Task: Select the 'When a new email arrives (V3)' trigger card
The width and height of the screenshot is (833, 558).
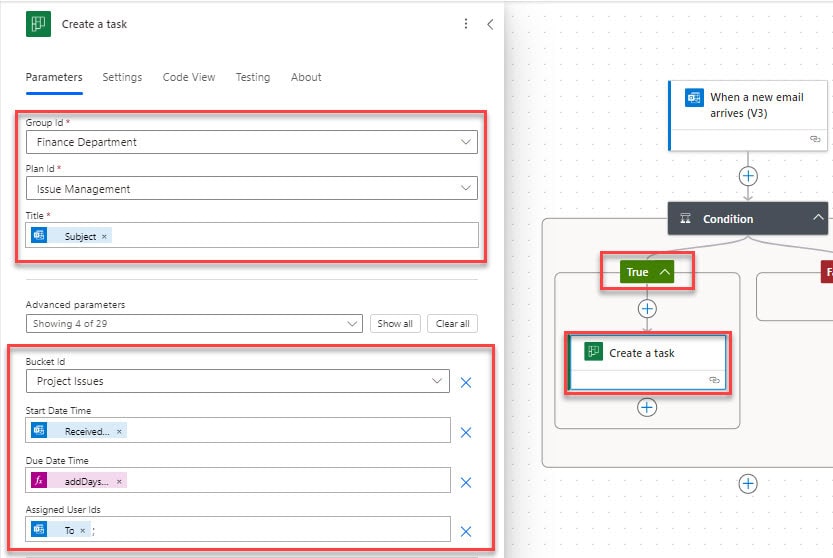Action: (x=748, y=115)
